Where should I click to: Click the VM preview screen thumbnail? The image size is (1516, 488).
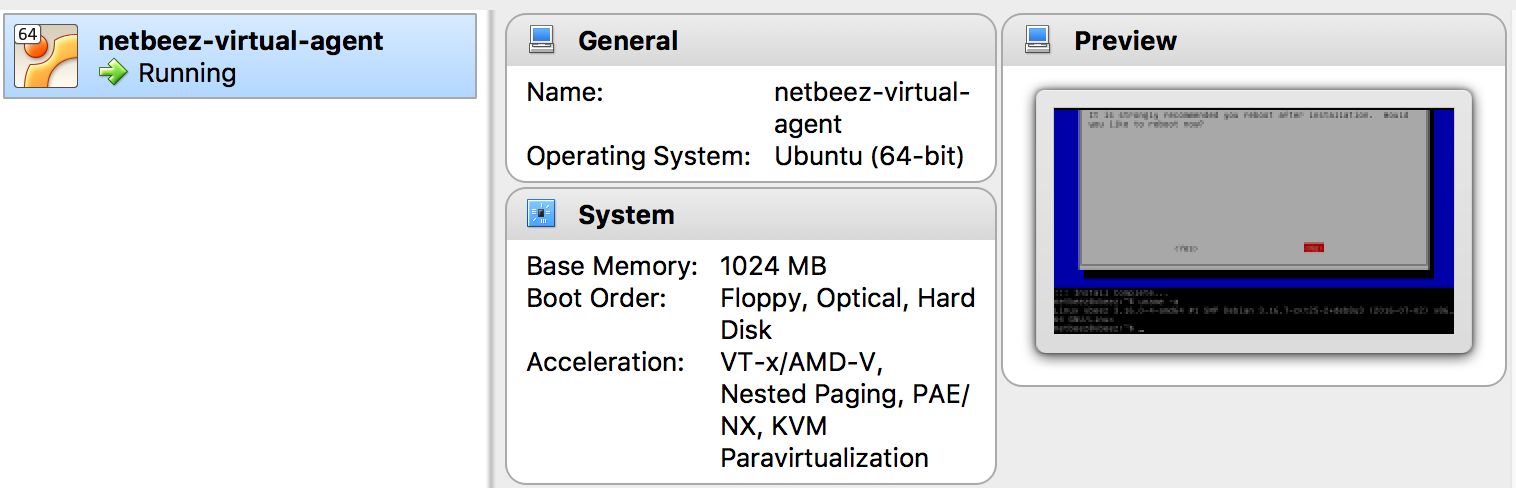pos(1253,221)
